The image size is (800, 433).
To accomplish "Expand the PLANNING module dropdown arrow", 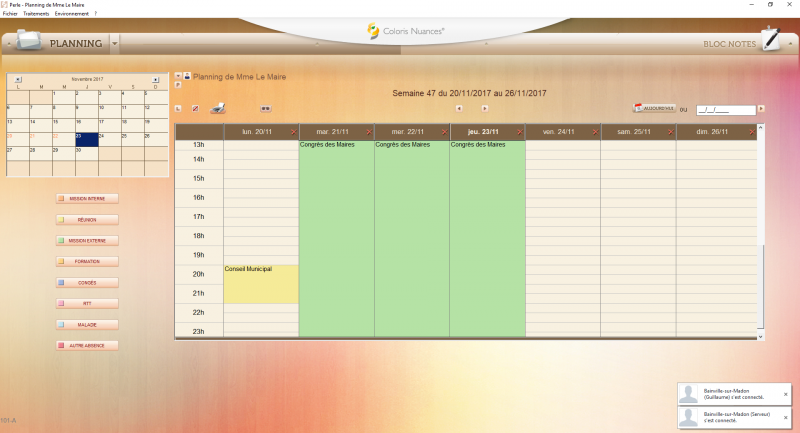I will [x=115, y=44].
